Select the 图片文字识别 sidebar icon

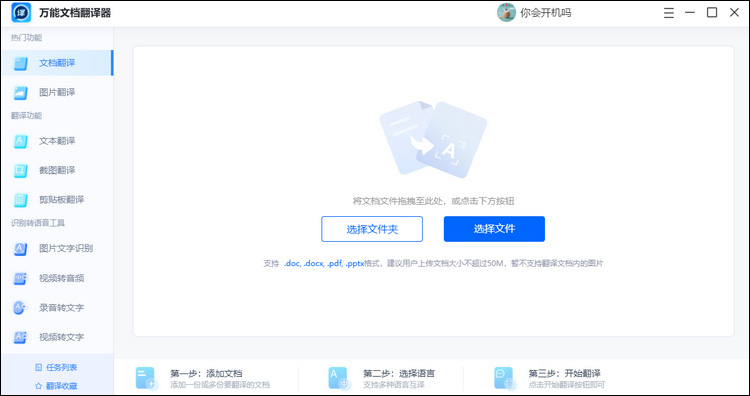coord(21,249)
